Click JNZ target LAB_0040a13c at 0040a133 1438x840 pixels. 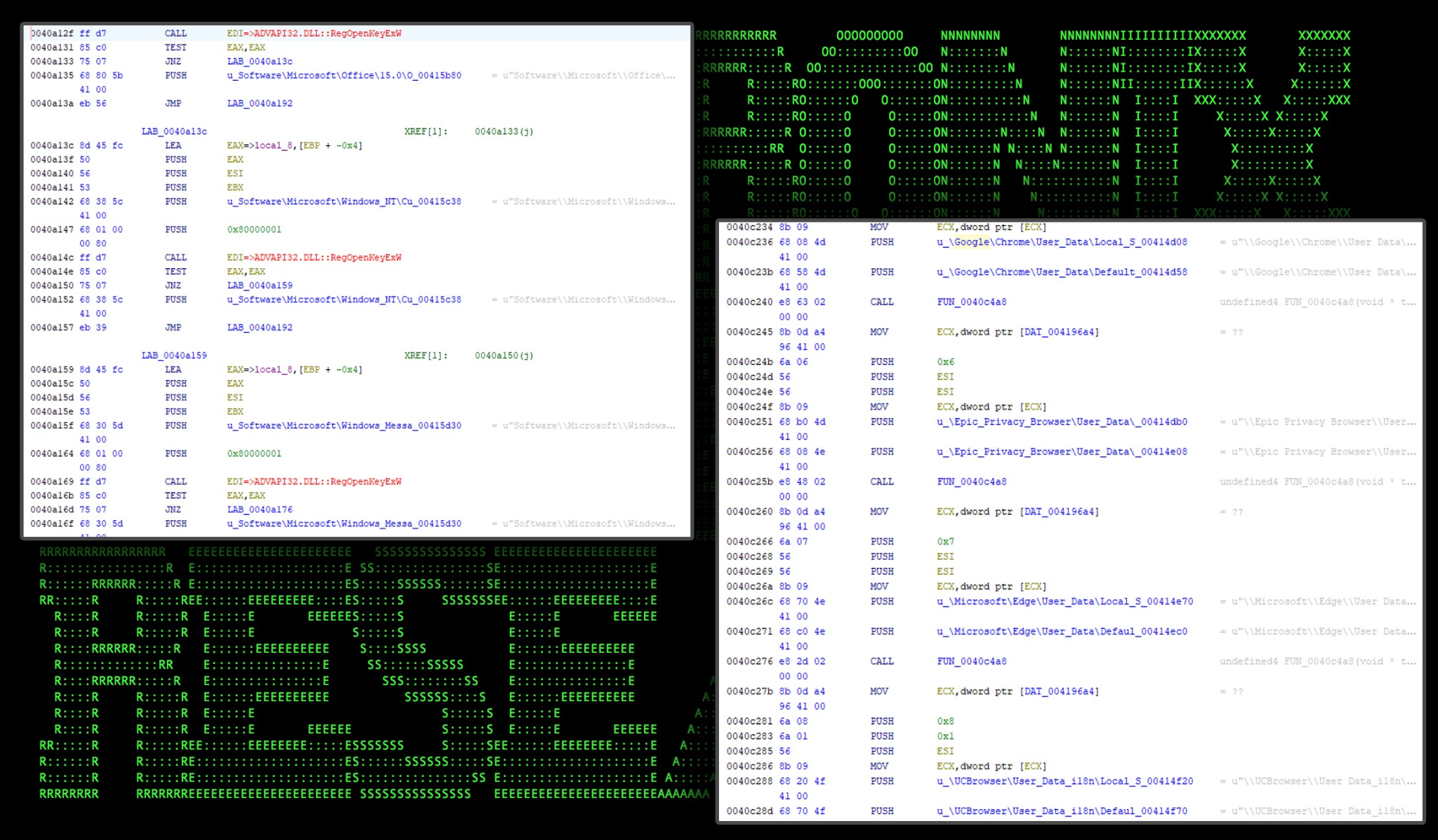pos(259,61)
